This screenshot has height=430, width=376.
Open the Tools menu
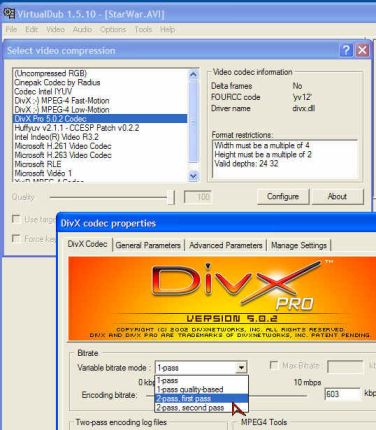(143, 29)
